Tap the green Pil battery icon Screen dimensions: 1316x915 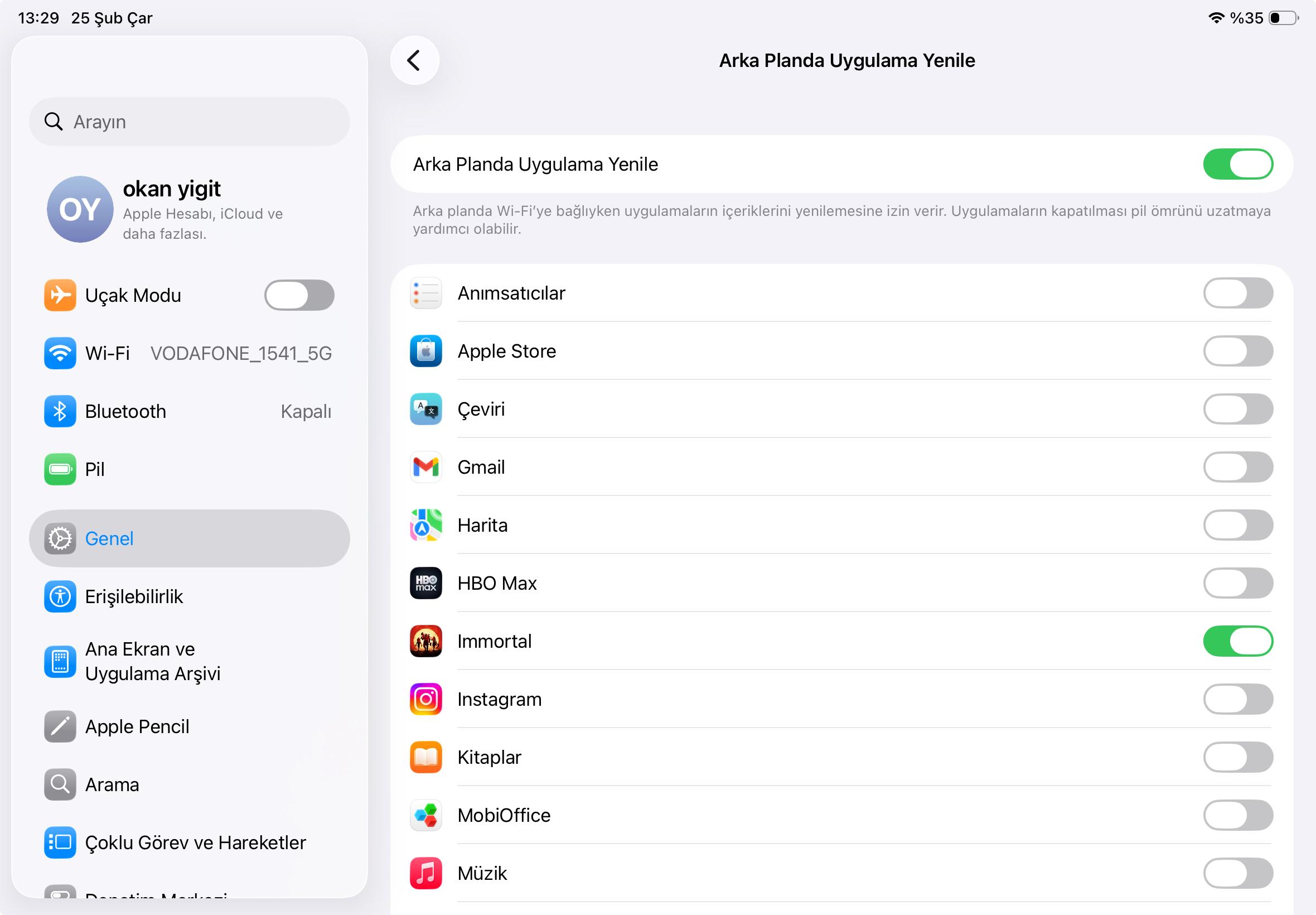pyautogui.click(x=60, y=469)
